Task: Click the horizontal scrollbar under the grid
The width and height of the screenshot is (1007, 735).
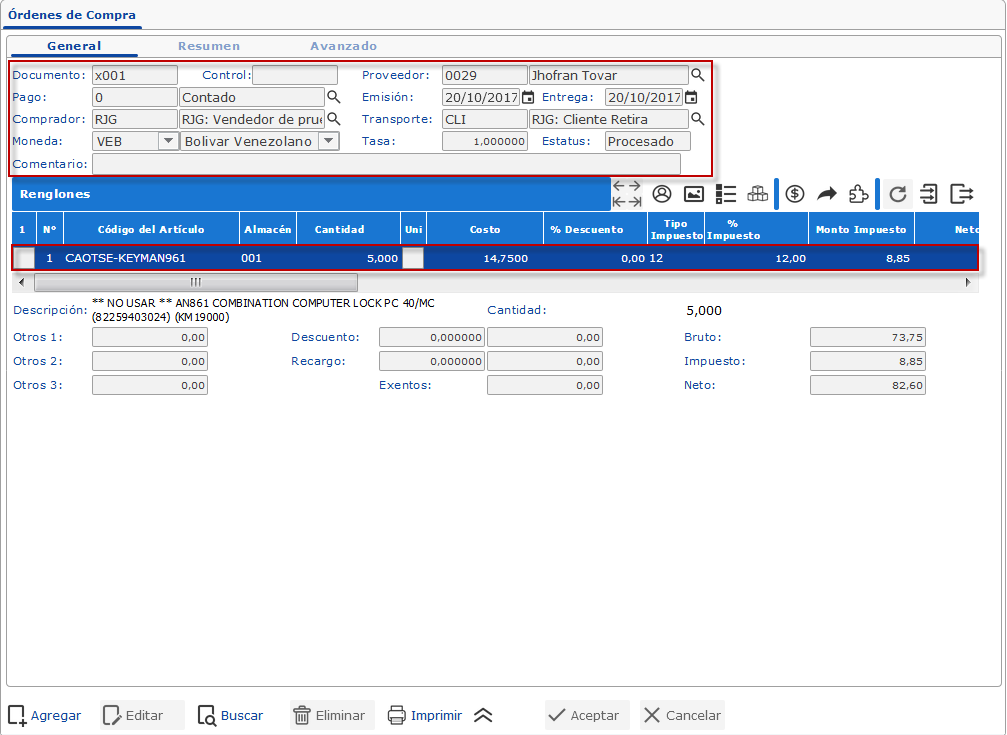Action: [x=195, y=283]
